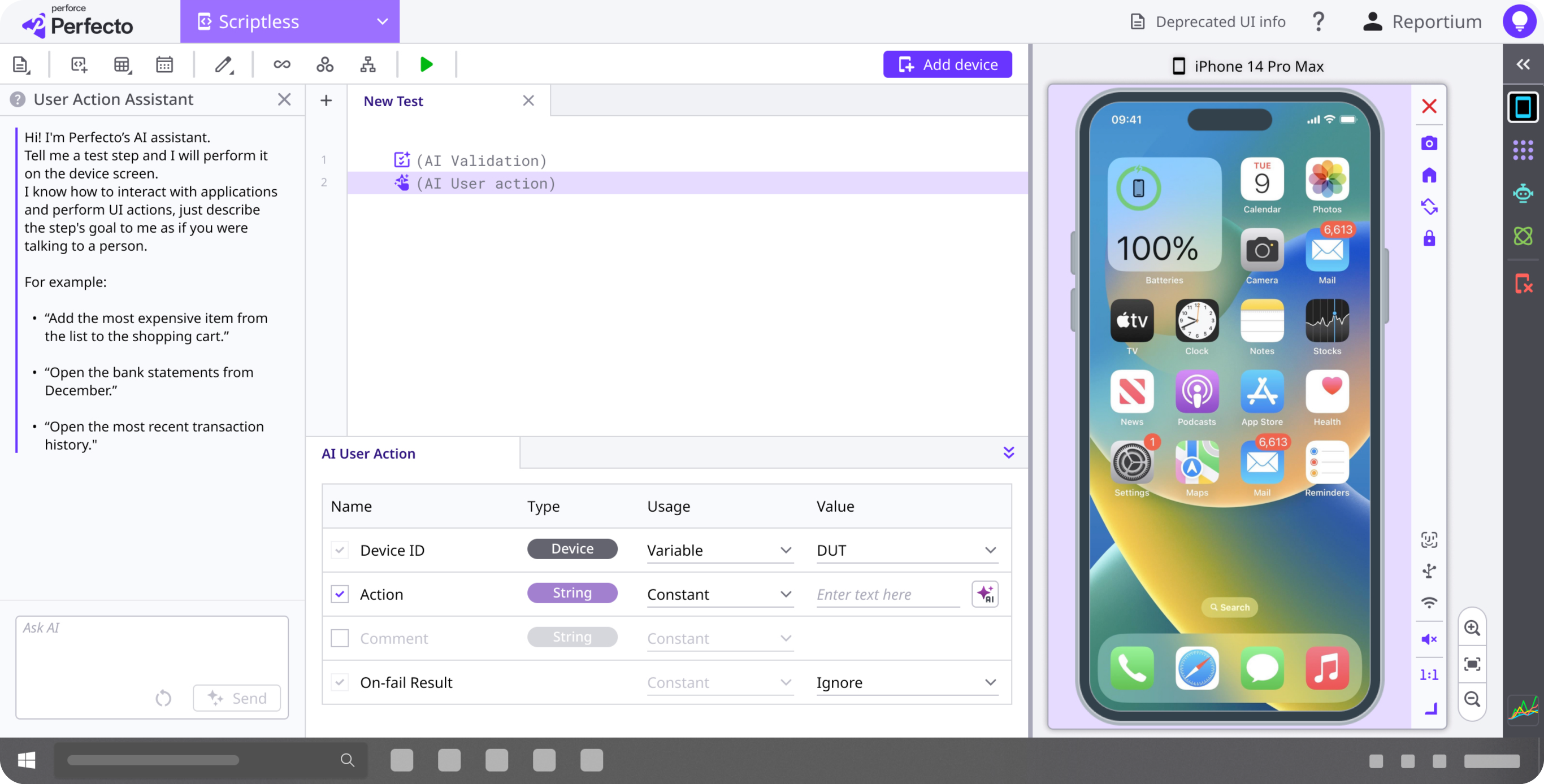Click the infinity loop toolbar icon
This screenshot has width=1544, height=784.
point(281,65)
